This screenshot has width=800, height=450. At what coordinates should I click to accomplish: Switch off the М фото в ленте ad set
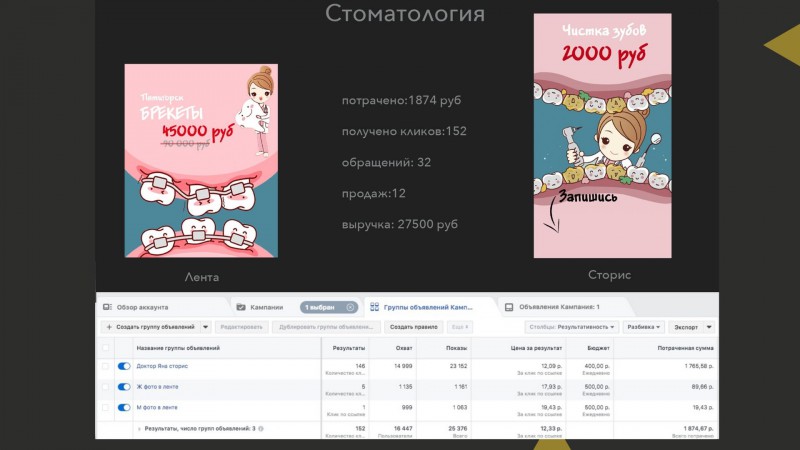tap(124, 408)
